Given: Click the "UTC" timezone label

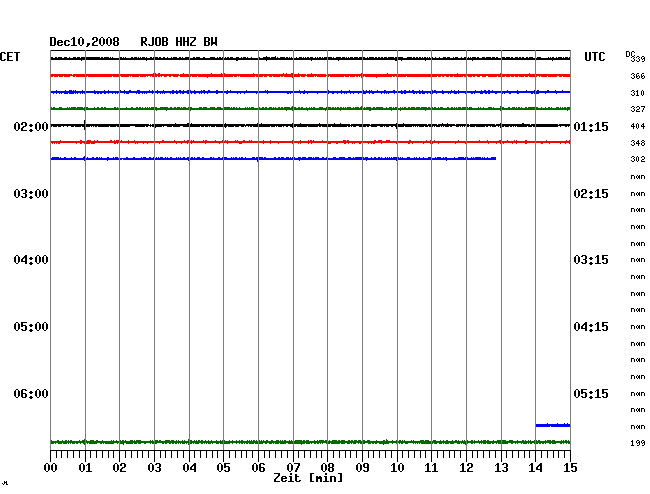Looking at the screenshot, I should click(x=594, y=57).
